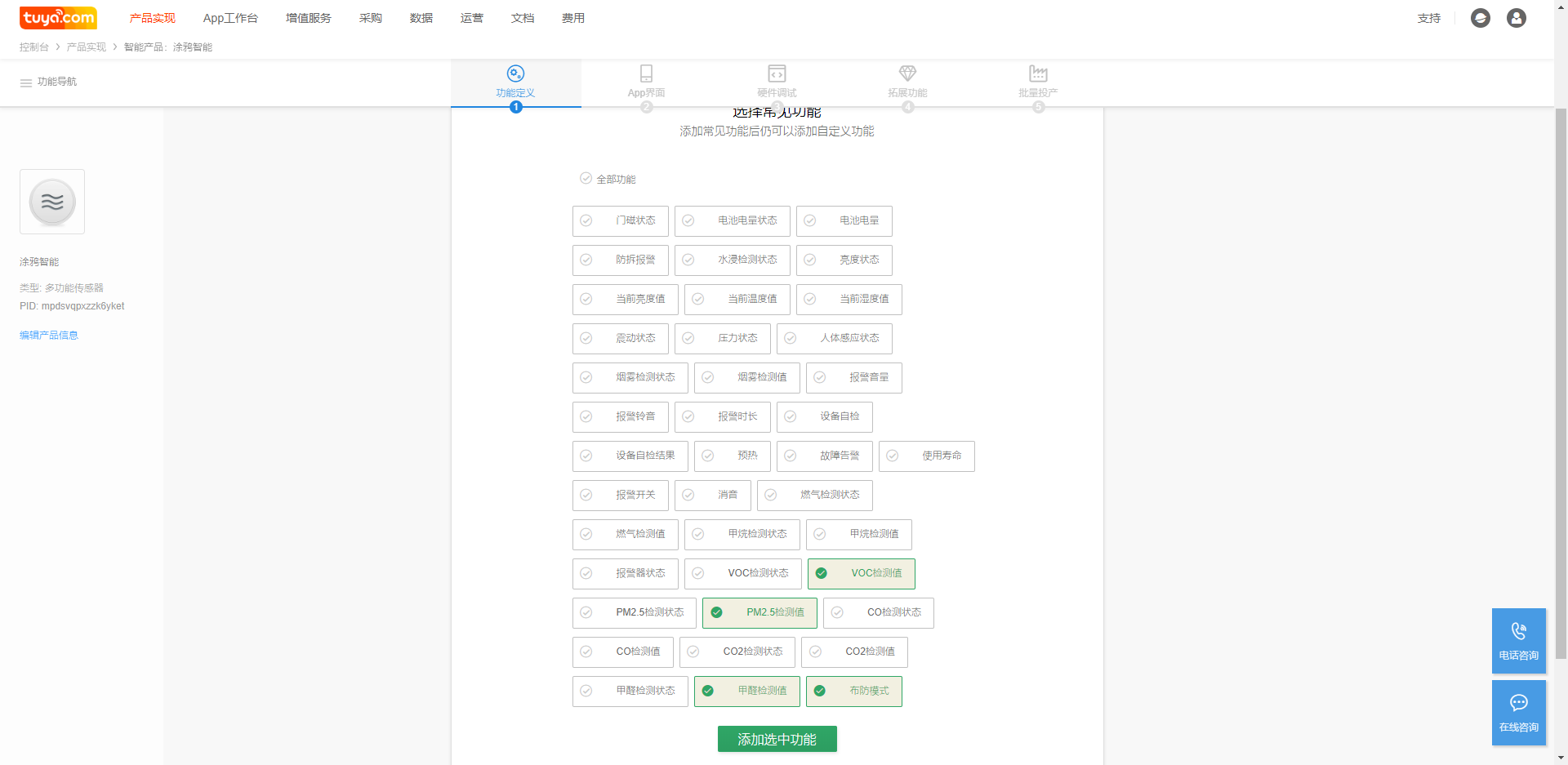Select the 报警铃音 function
The height and width of the screenshot is (765, 1568).
(x=621, y=417)
